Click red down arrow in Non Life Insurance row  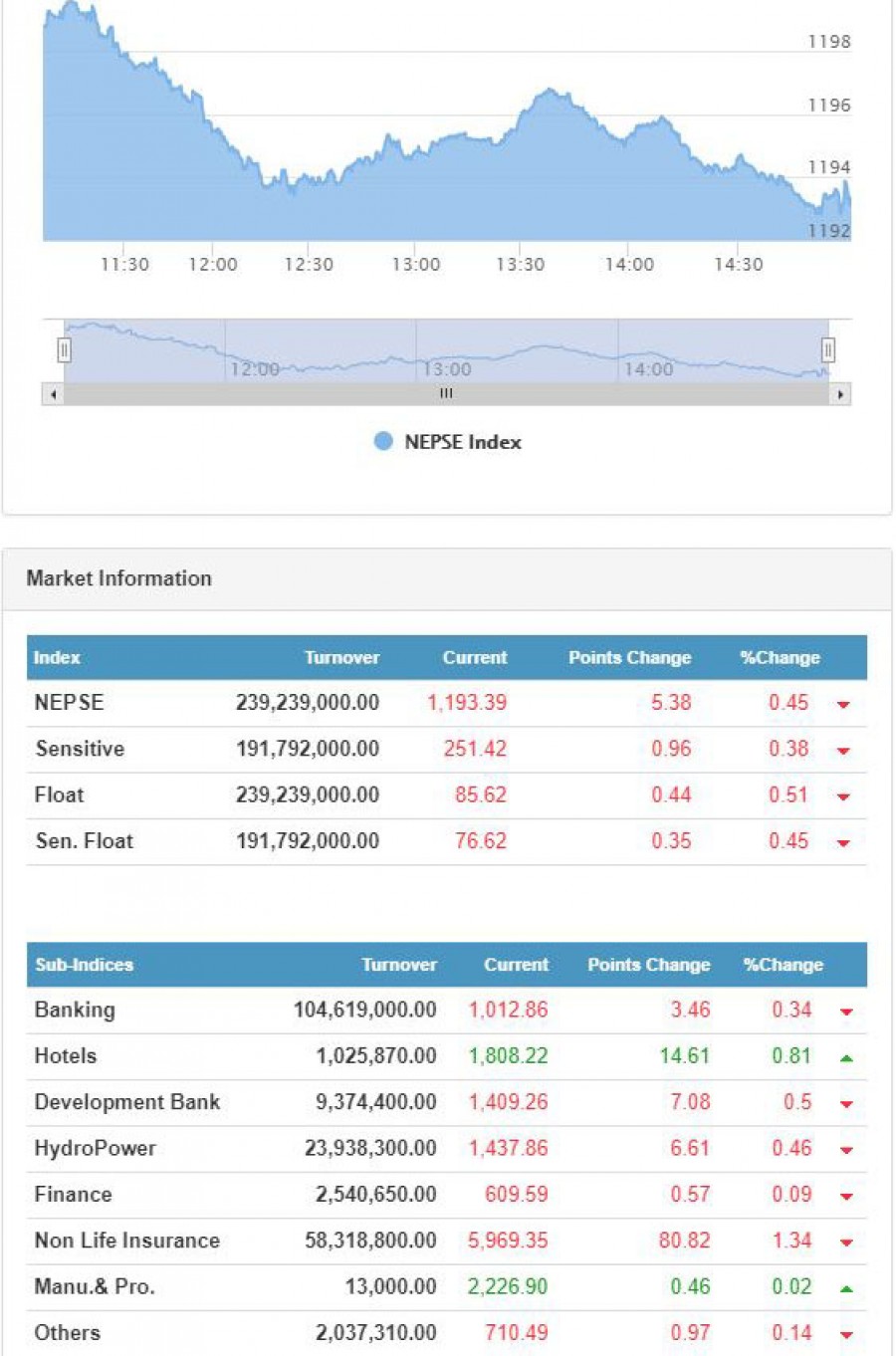click(x=846, y=1243)
